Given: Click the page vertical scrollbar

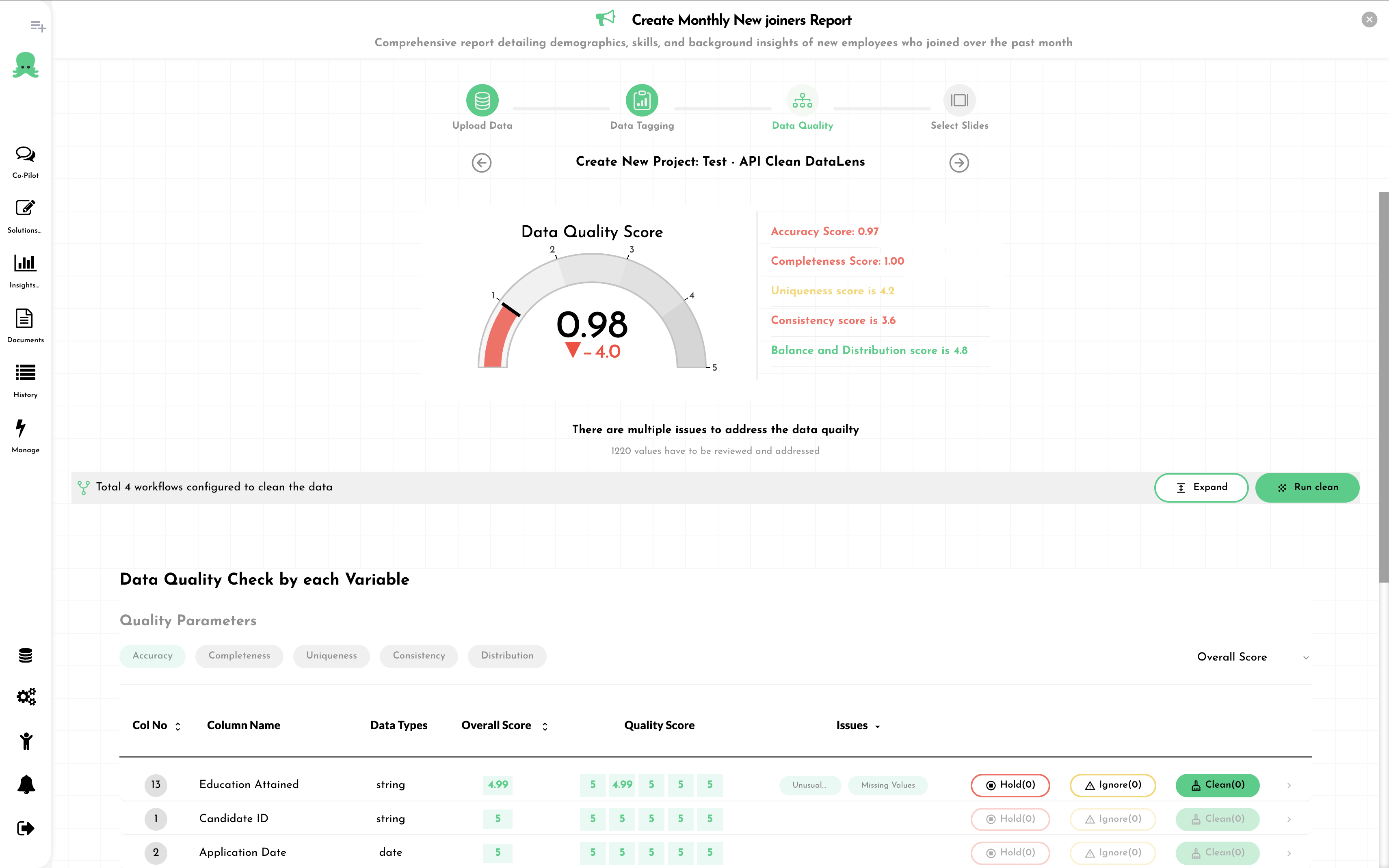Looking at the screenshot, I should coord(1384,387).
